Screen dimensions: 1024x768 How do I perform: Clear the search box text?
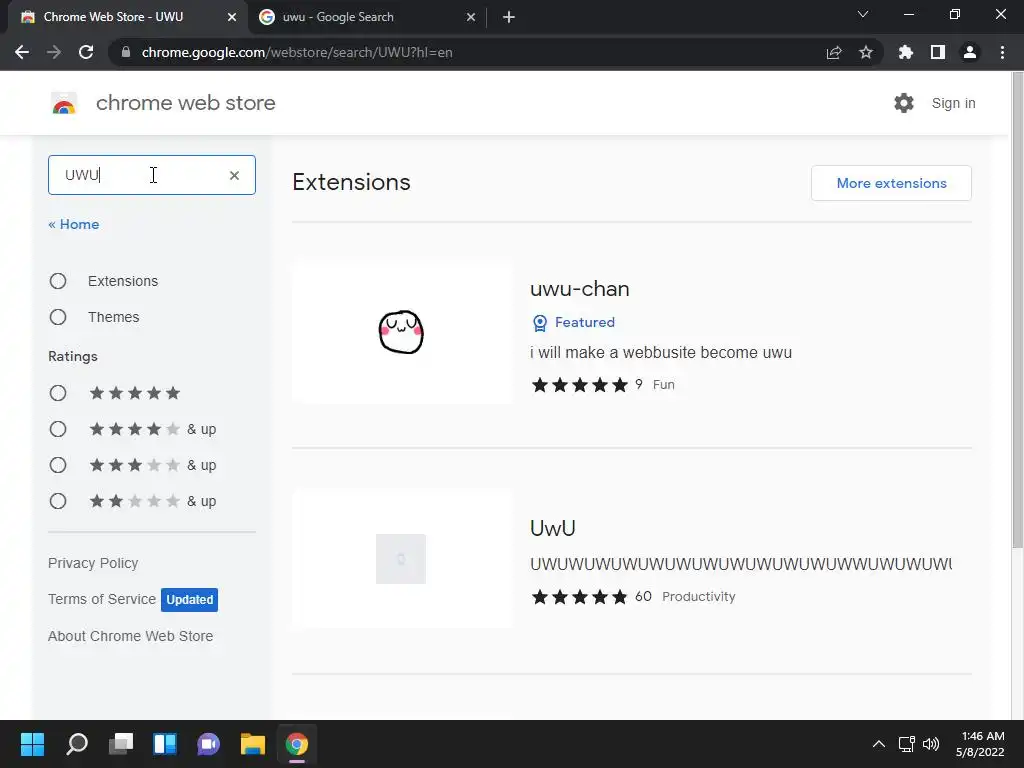tap(234, 175)
